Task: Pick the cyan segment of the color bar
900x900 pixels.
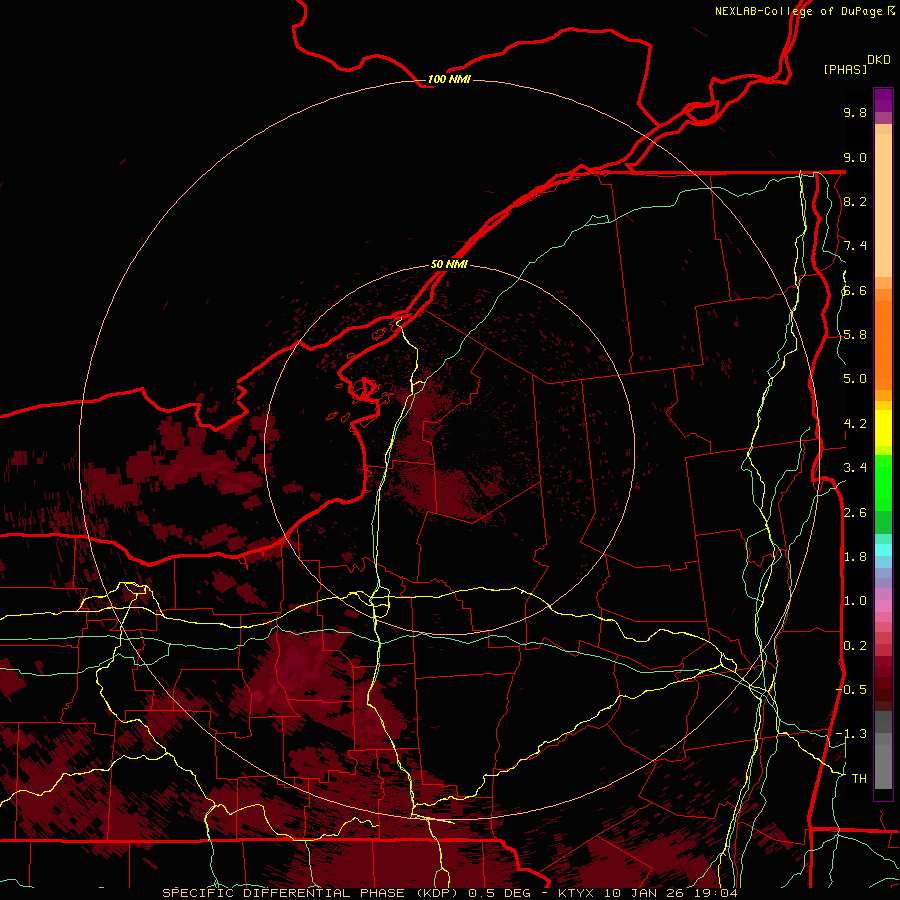Action: (x=883, y=550)
